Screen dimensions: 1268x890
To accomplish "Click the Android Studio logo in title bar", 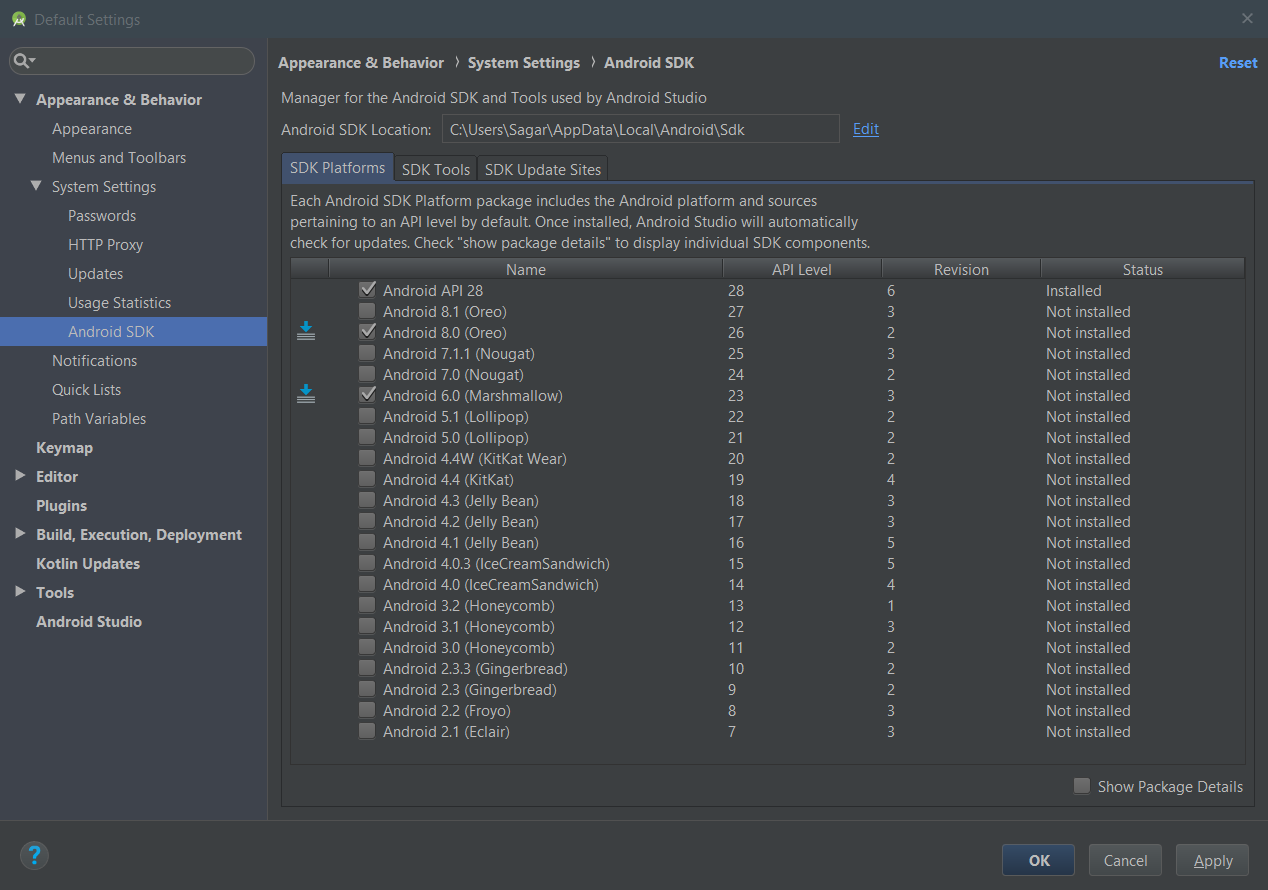I will 19,19.
